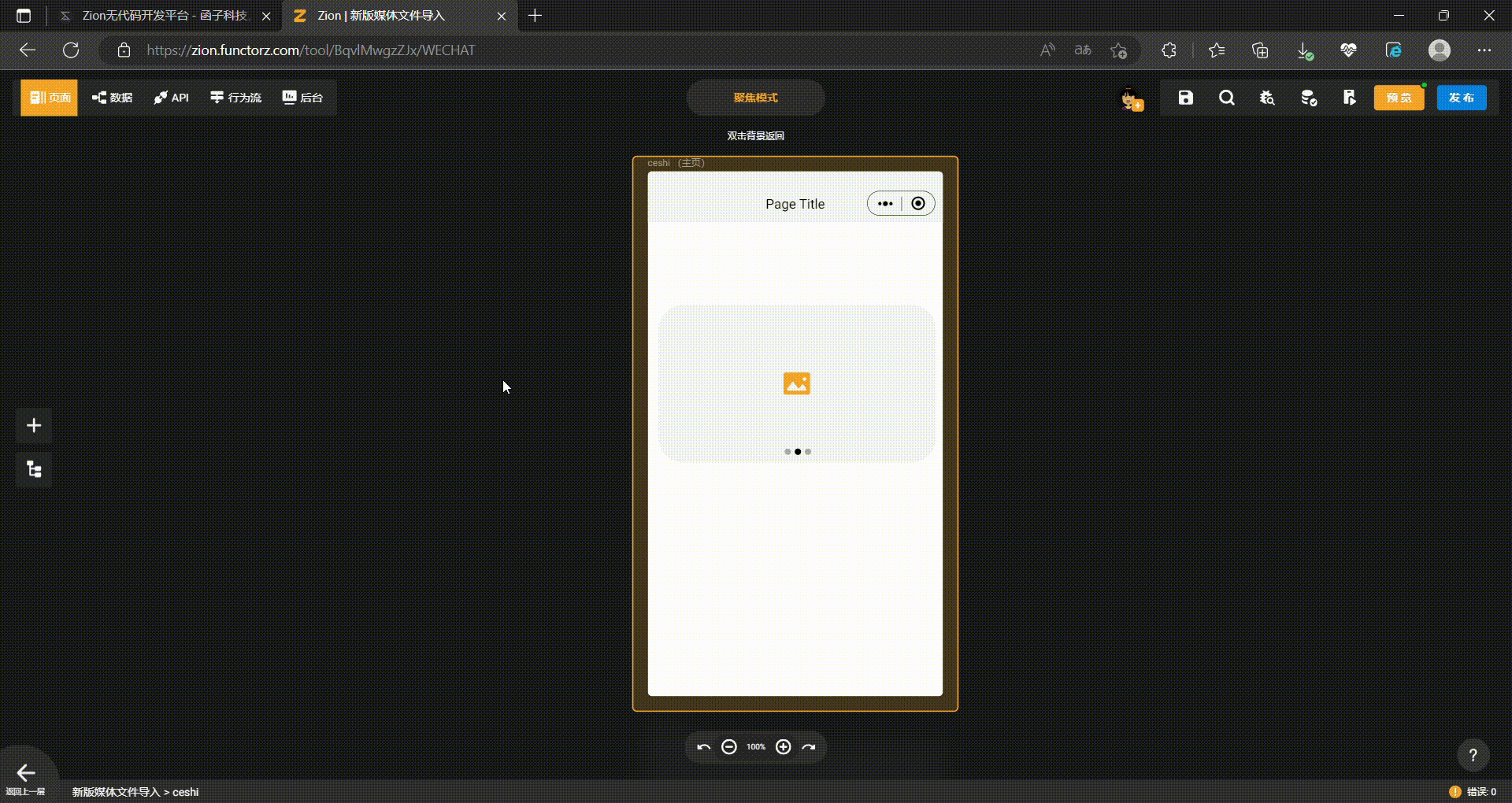The width and height of the screenshot is (1512, 803).
Task: Refresh the current browser page
Action: [71, 50]
